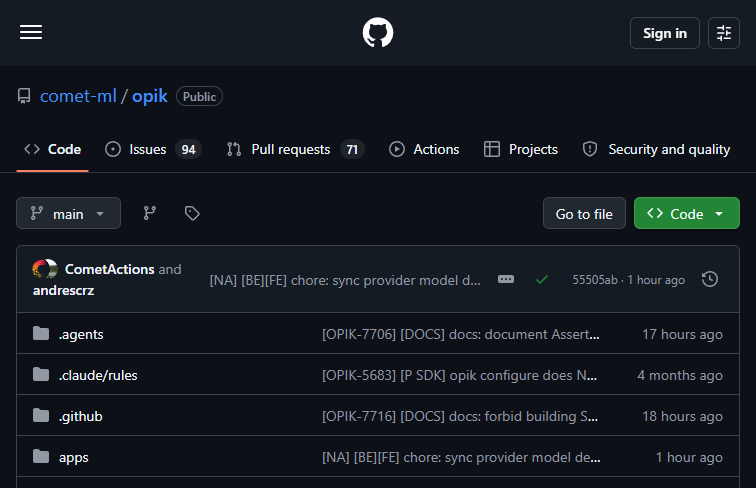Open the opik repository link
756x488 pixels.
coord(149,96)
